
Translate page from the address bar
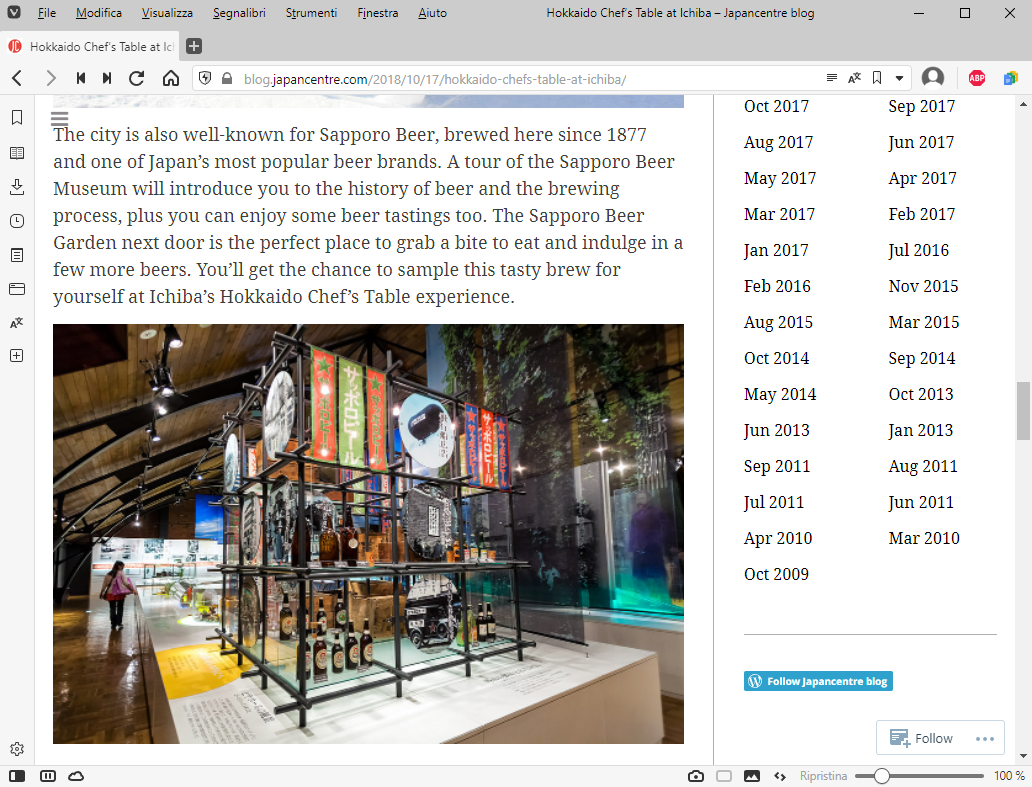pyautogui.click(x=854, y=78)
